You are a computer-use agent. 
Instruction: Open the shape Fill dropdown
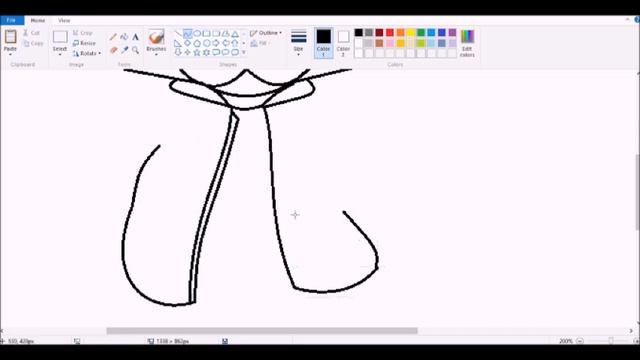point(260,43)
